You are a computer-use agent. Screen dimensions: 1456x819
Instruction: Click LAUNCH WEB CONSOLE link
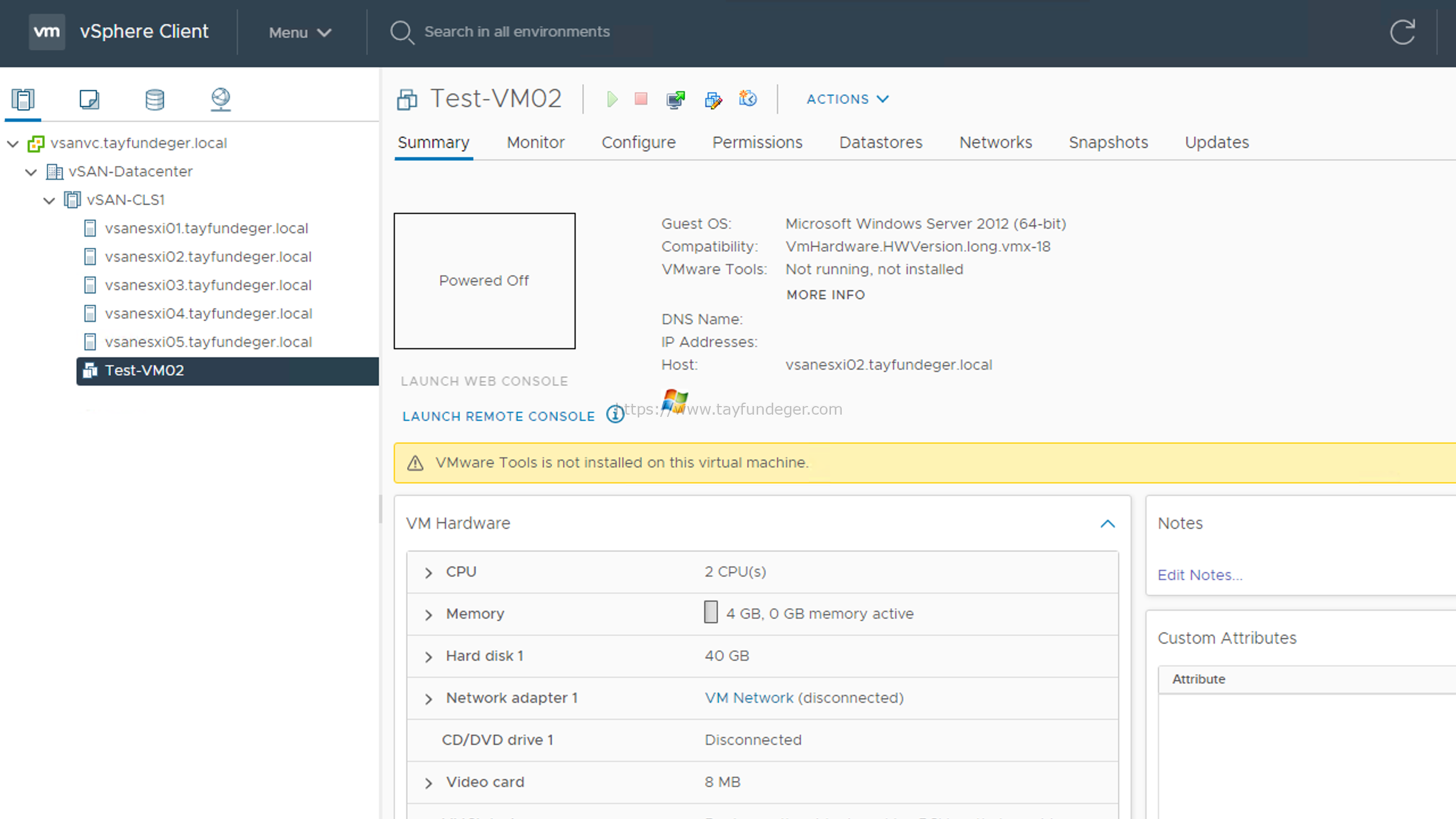click(484, 381)
